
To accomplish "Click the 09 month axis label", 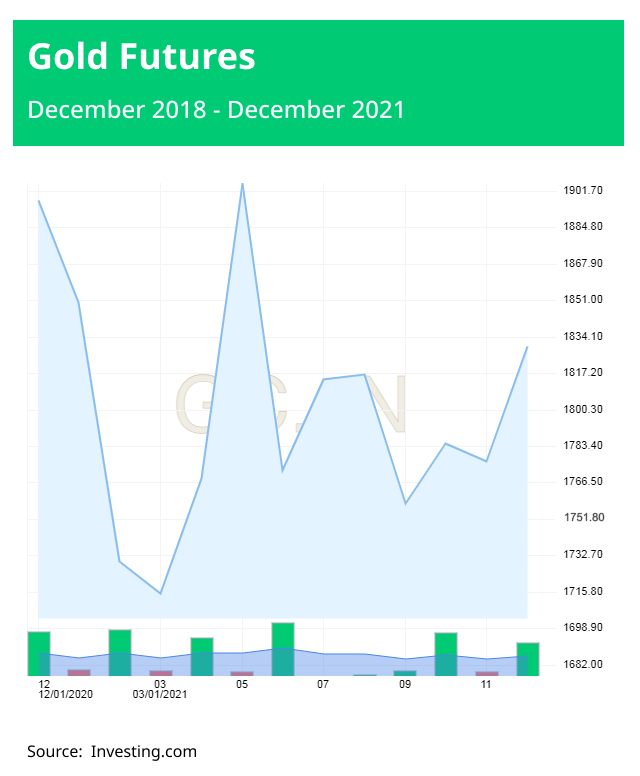I will pos(405,685).
